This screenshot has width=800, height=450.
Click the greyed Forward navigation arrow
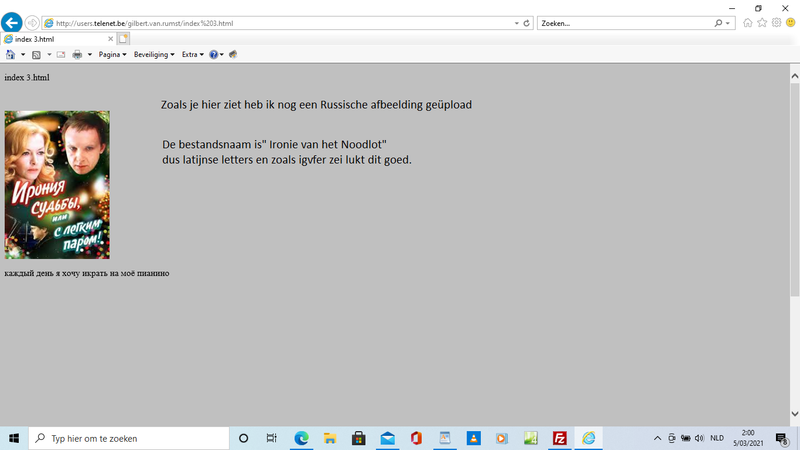pyautogui.click(x=32, y=23)
